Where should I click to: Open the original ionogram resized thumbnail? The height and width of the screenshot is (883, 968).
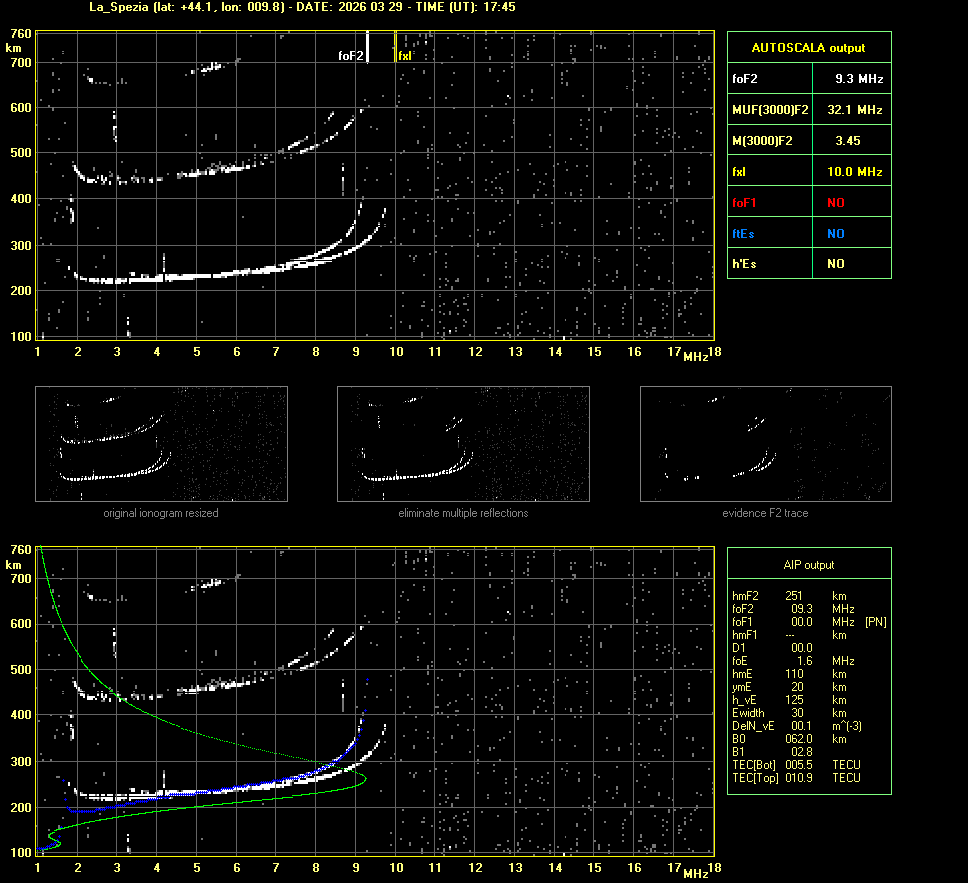[161, 443]
